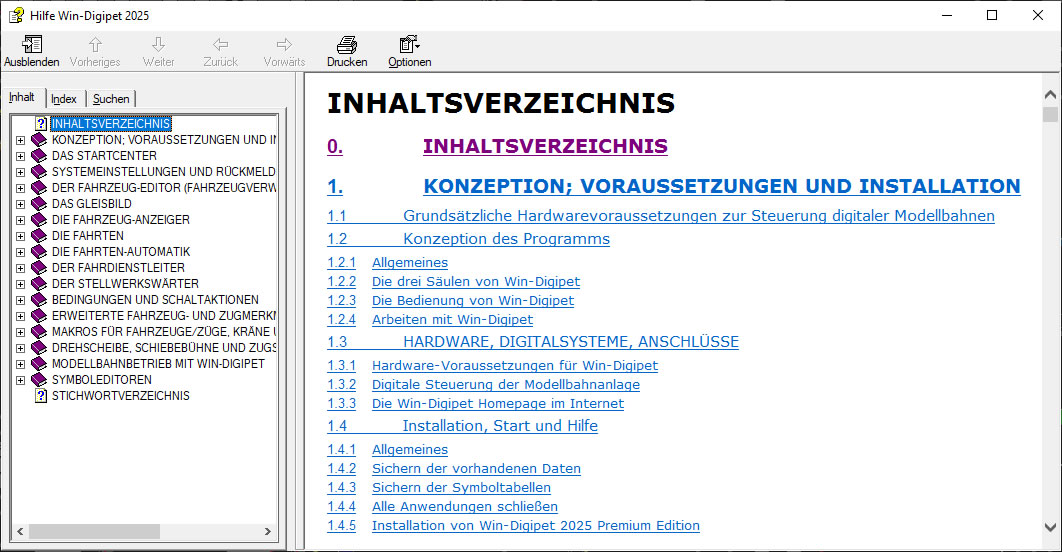1062x552 pixels.
Task: Click the purple book icon beside DAS GLEISBILD
Action: pos(40,204)
